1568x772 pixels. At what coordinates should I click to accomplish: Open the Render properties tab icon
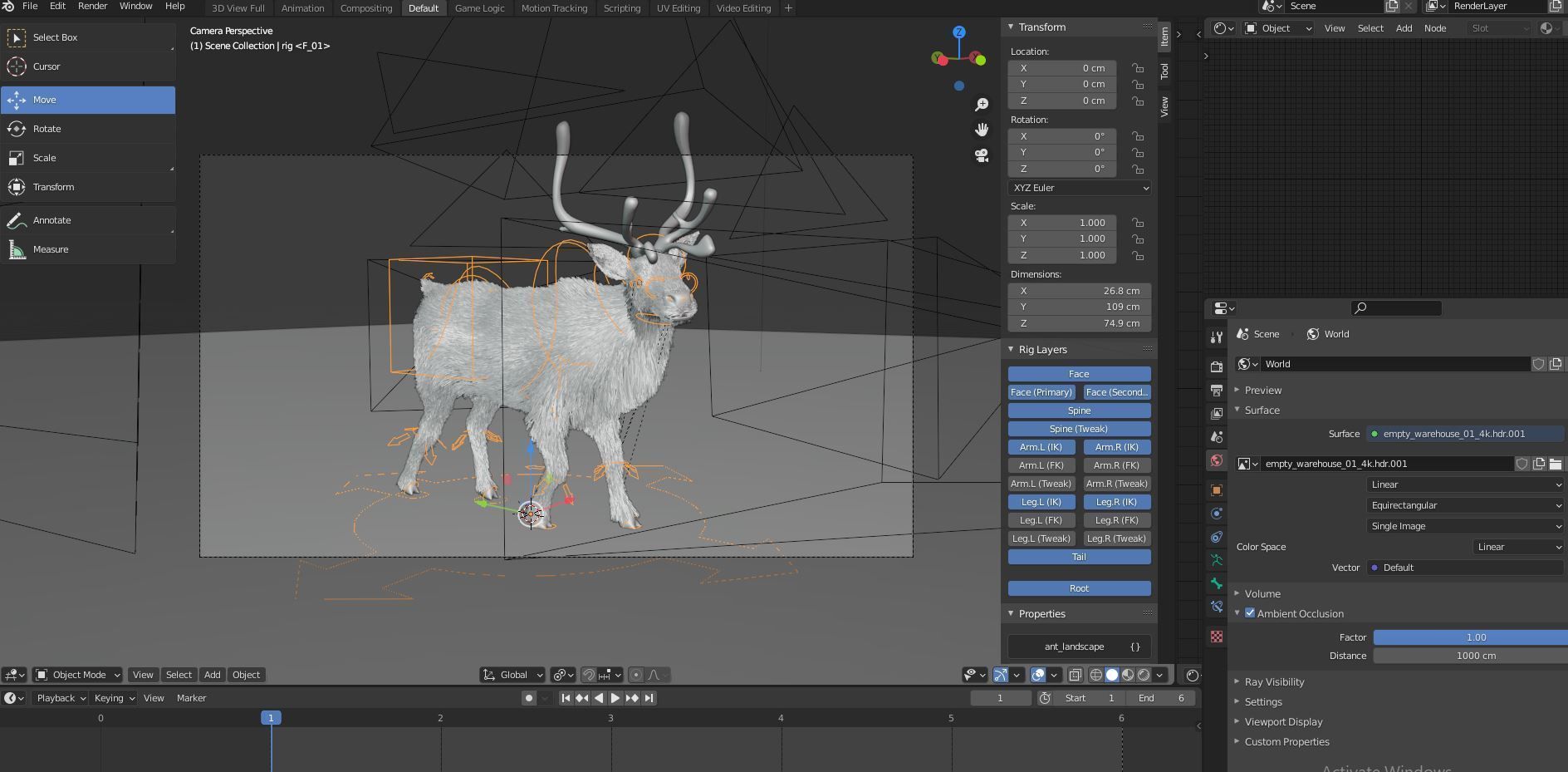[1217, 366]
